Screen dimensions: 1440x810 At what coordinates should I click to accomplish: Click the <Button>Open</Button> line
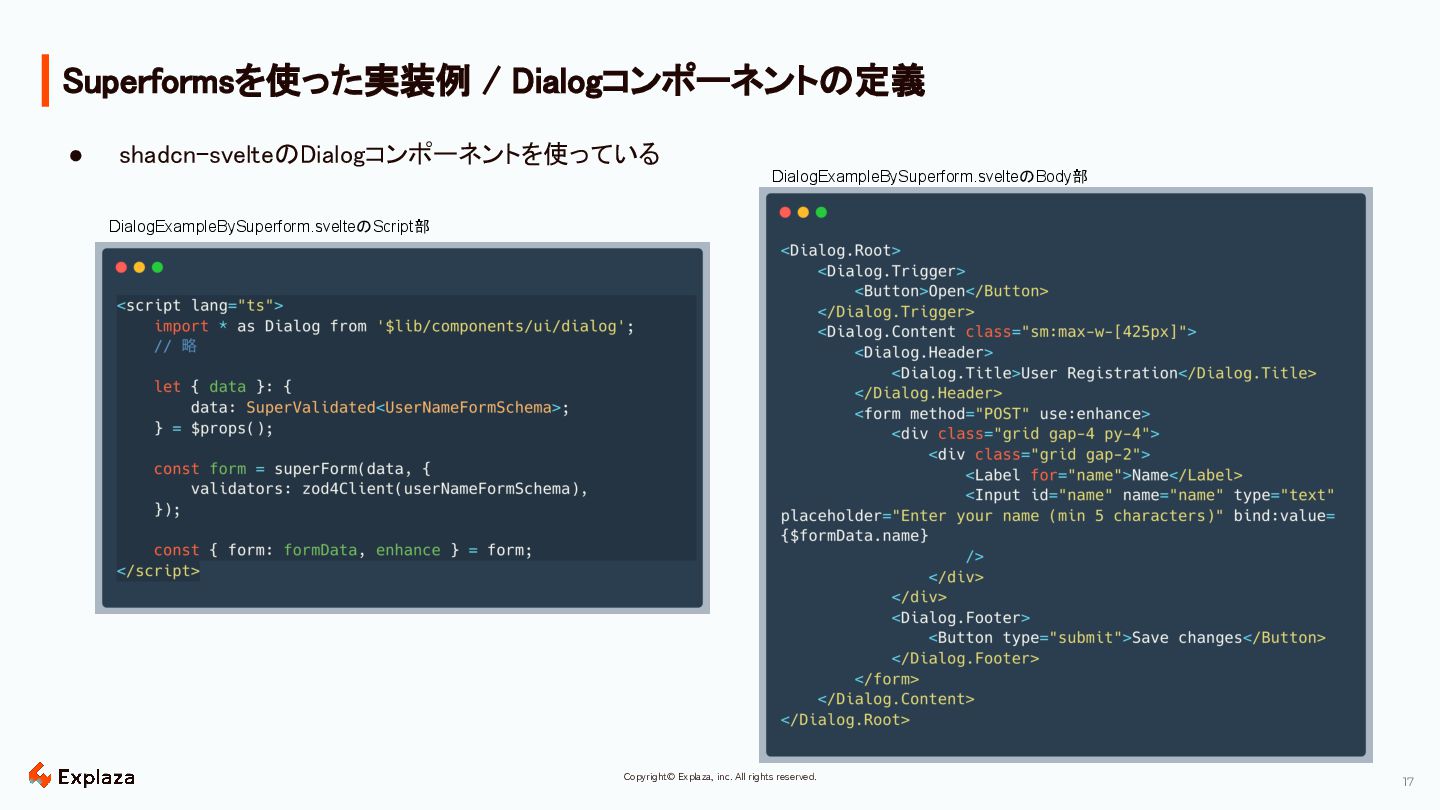pos(952,291)
